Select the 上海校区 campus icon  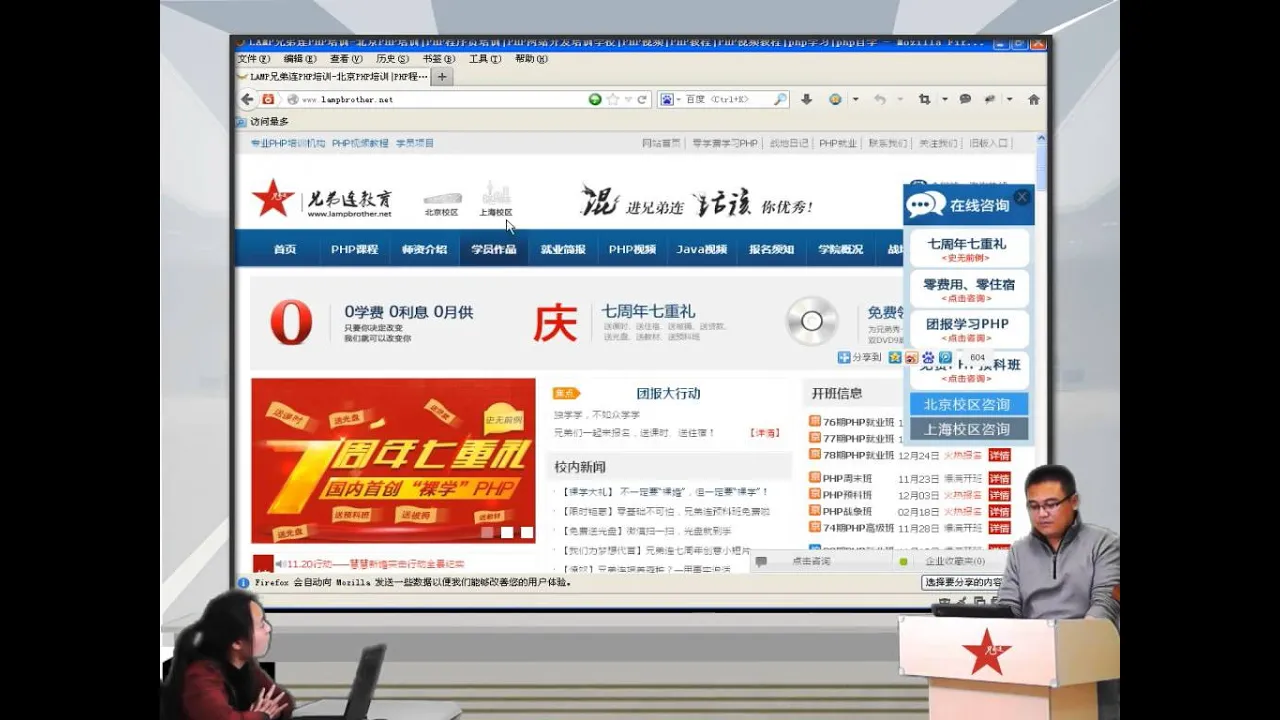tap(495, 200)
